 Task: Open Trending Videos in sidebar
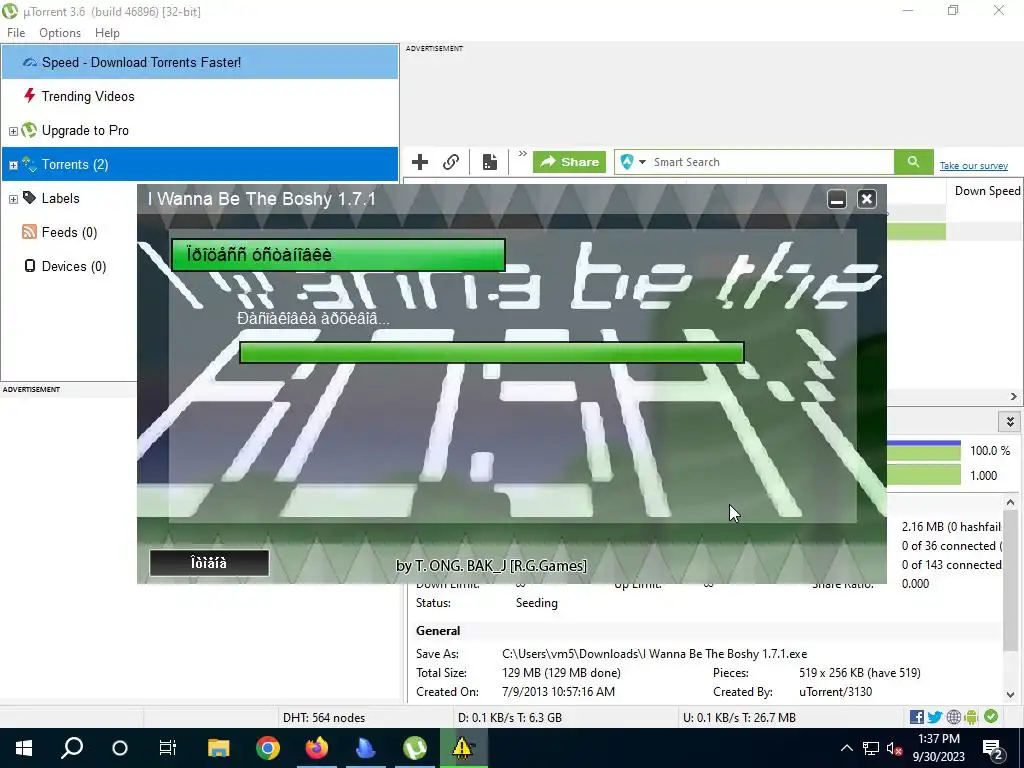coord(88,97)
